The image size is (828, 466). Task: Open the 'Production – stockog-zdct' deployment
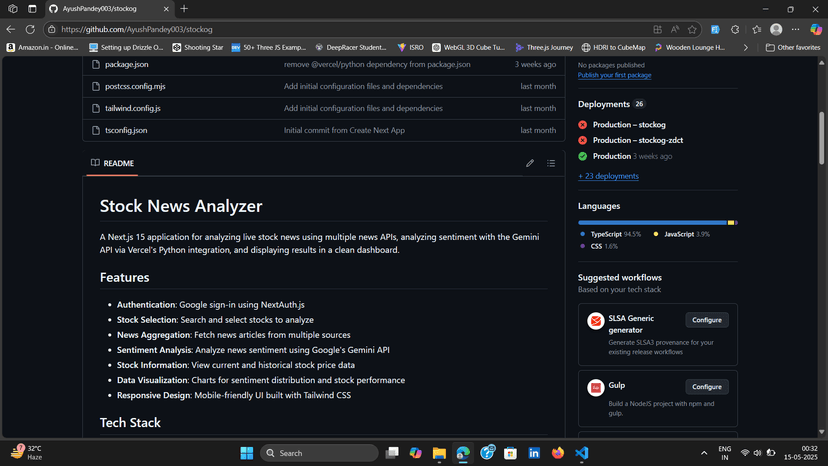coord(638,140)
